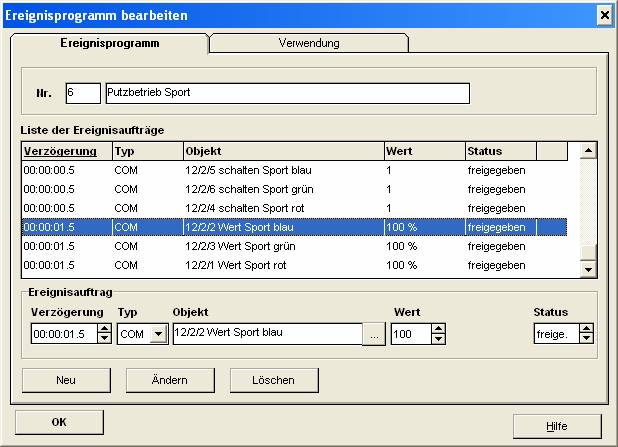Viewport: 618px width, 447px height.
Task: Click the program name field Putzbetrieb Sport
Action: point(287,93)
